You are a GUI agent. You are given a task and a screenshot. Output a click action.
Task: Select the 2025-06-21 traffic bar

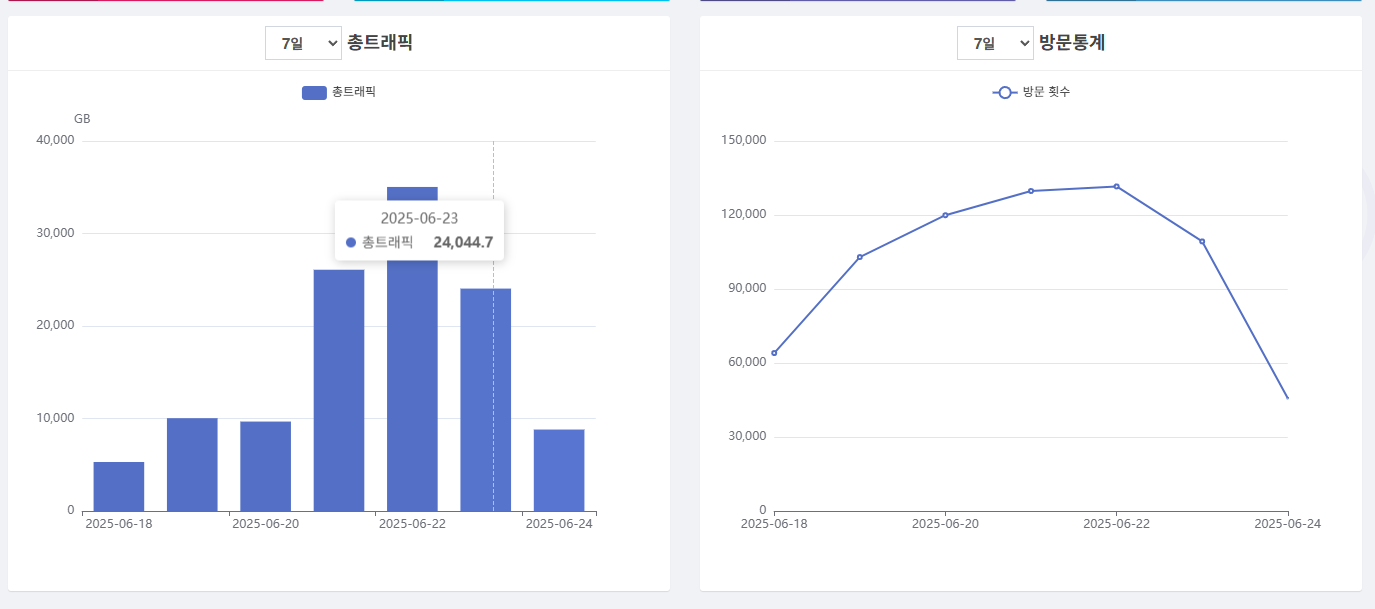[339, 390]
